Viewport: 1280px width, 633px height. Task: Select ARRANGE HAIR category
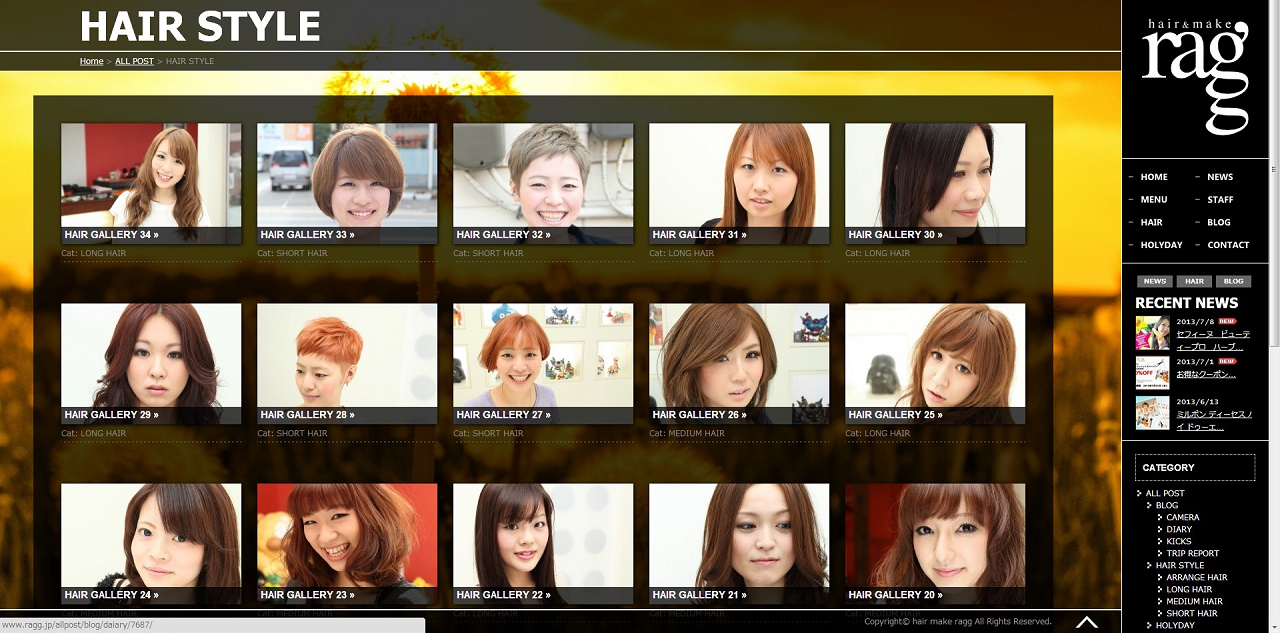(x=1196, y=578)
